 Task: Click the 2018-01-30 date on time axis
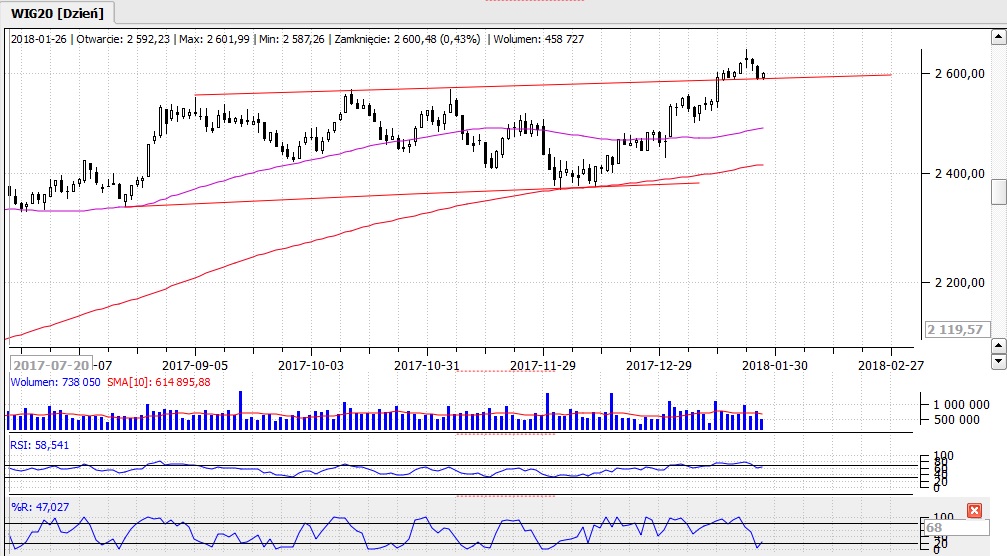pos(775,365)
